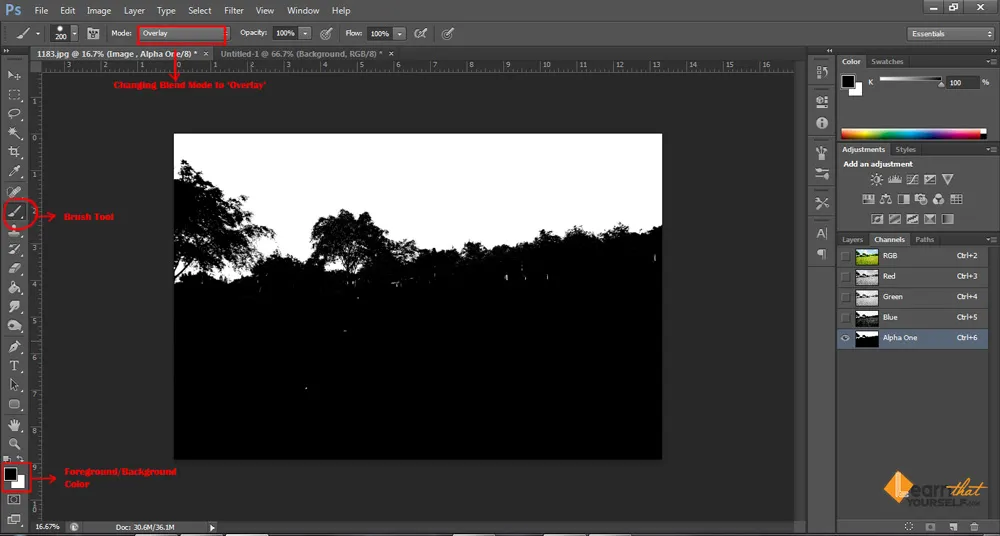Activate the Zoom tool

(x=15, y=443)
